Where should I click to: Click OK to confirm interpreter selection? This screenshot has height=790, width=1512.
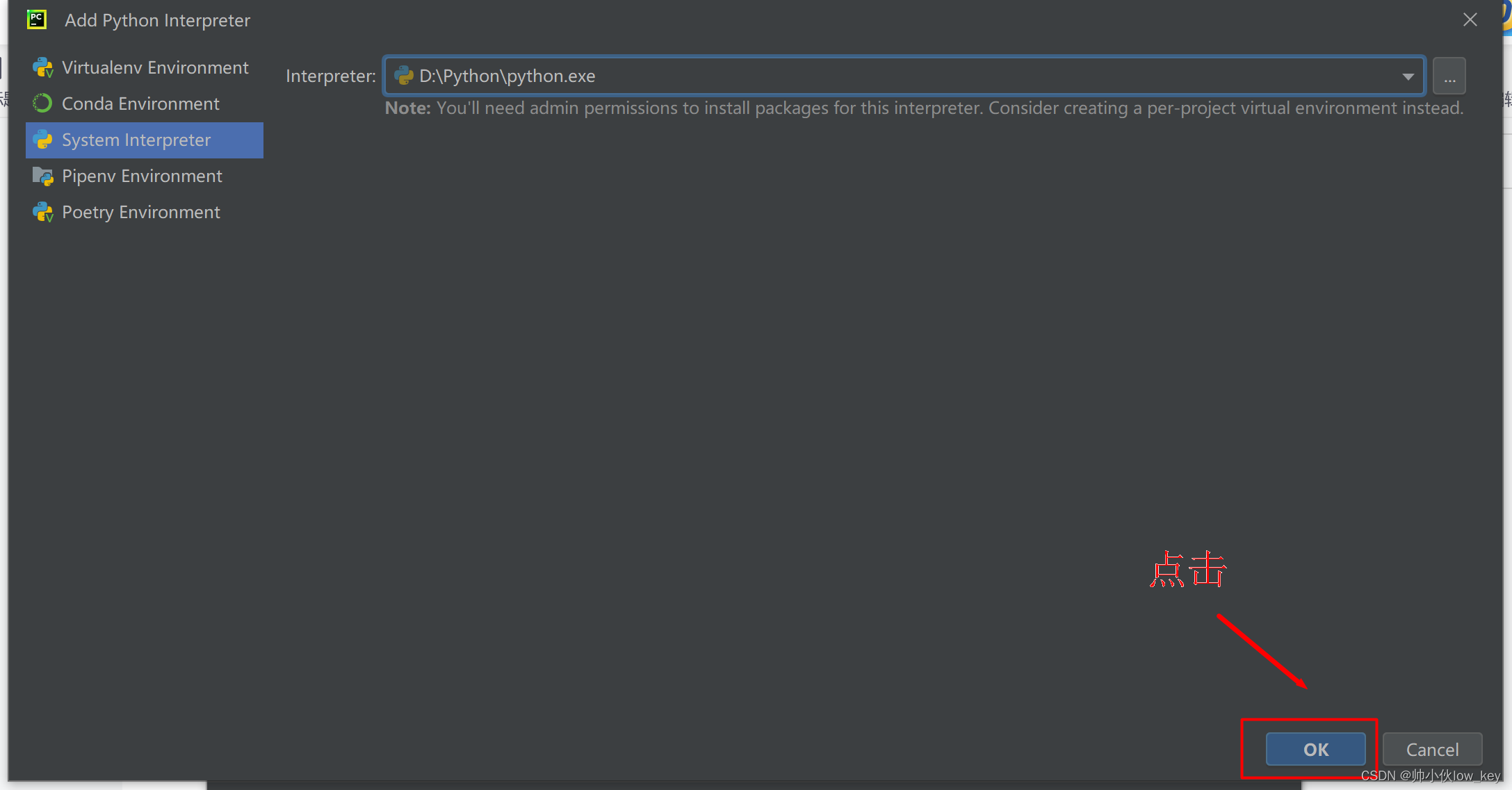tap(1315, 748)
